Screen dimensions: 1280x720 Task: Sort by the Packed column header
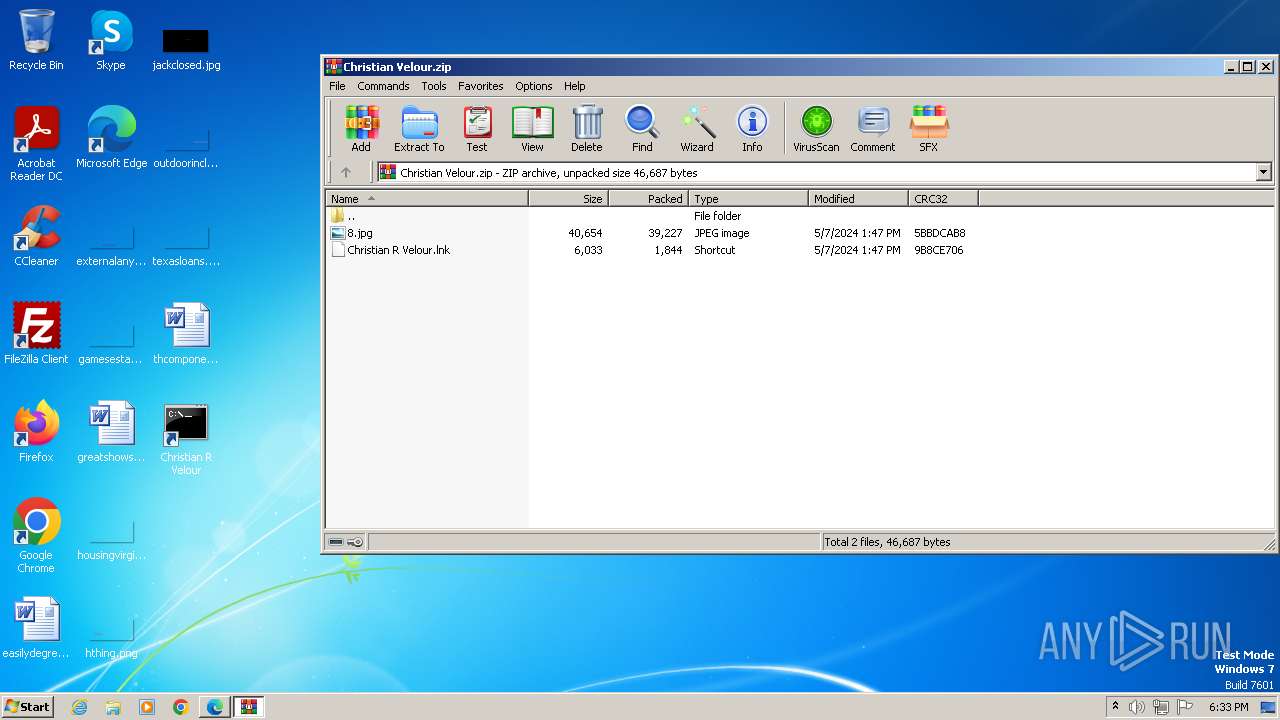[648, 199]
